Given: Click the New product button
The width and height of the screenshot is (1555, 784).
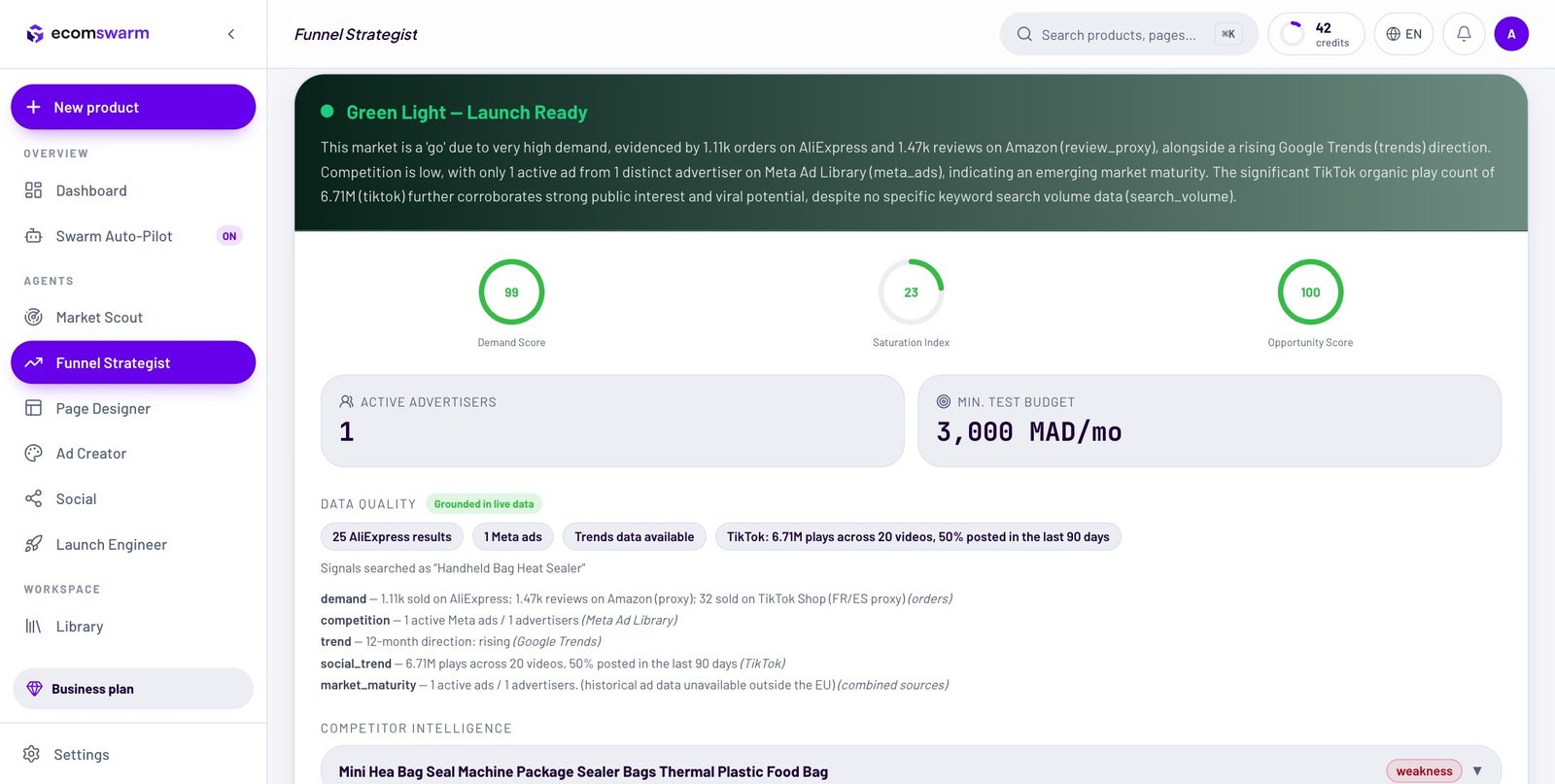Looking at the screenshot, I should (133, 107).
